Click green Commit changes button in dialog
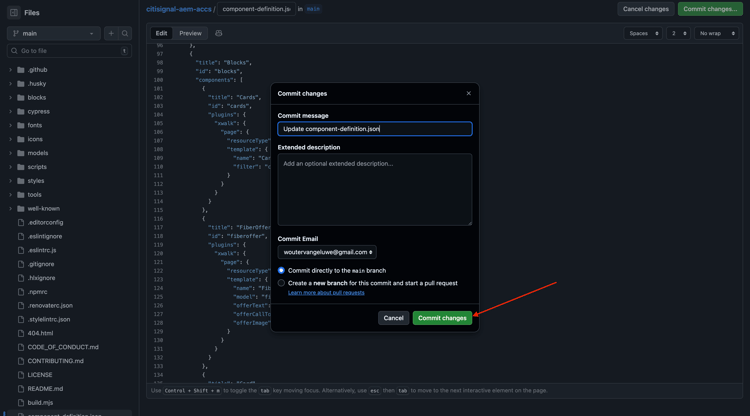The width and height of the screenshot is (750, 416). point(442,318)
